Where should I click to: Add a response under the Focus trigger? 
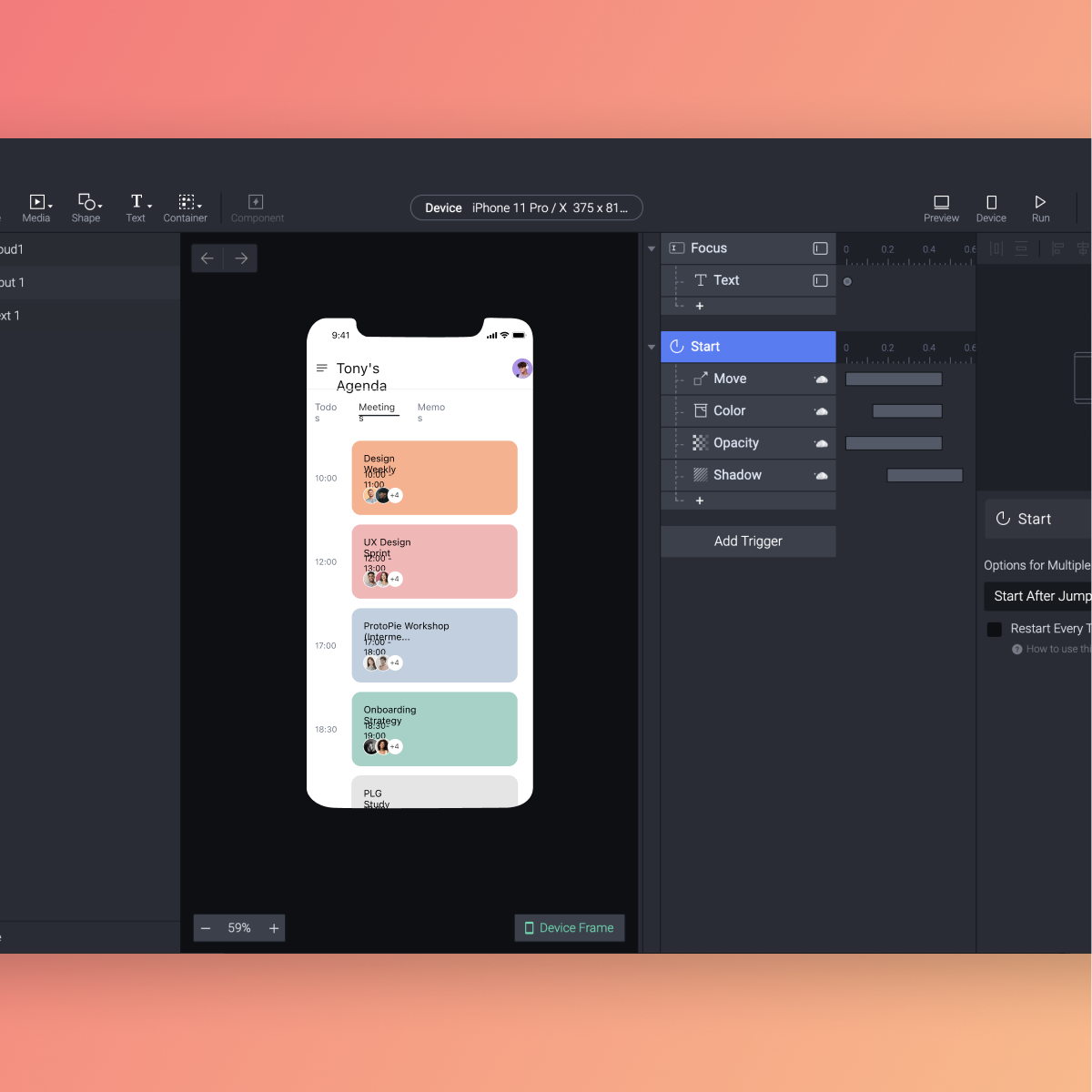(700, 306)
